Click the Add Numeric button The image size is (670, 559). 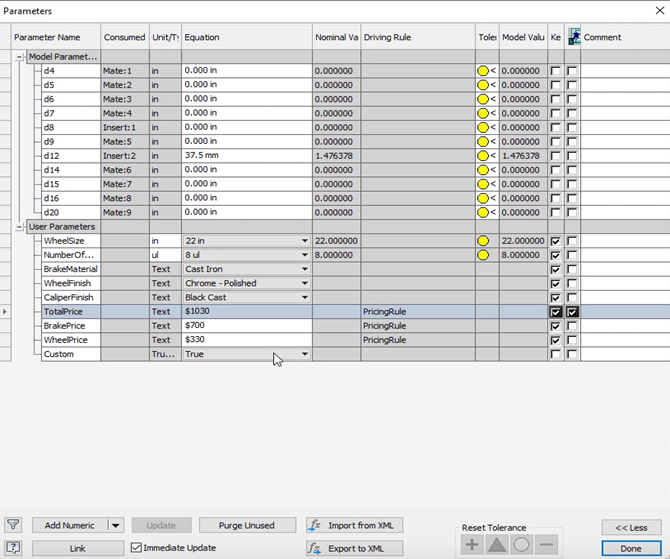[70, 525]
